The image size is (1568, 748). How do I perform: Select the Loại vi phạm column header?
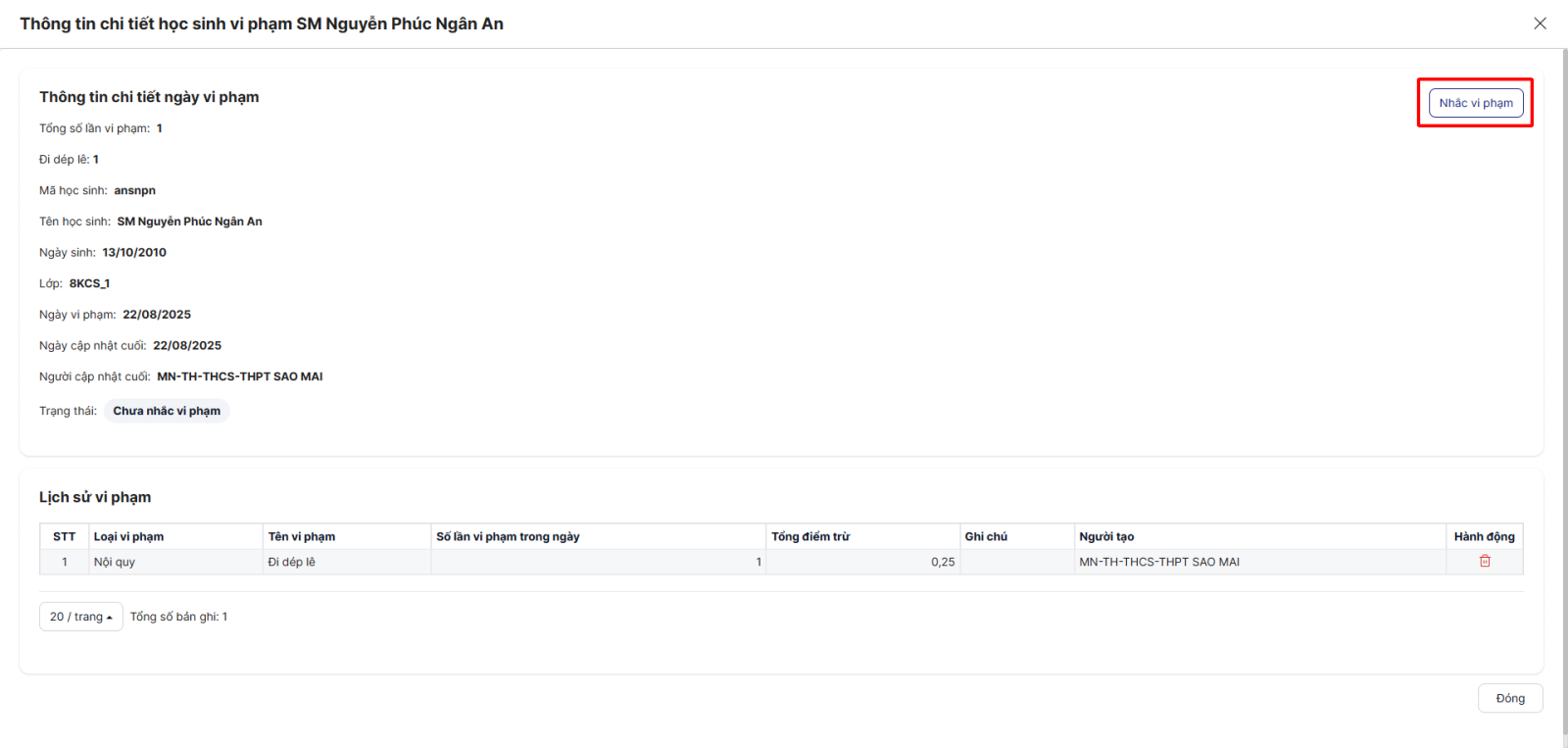[128, 536]
